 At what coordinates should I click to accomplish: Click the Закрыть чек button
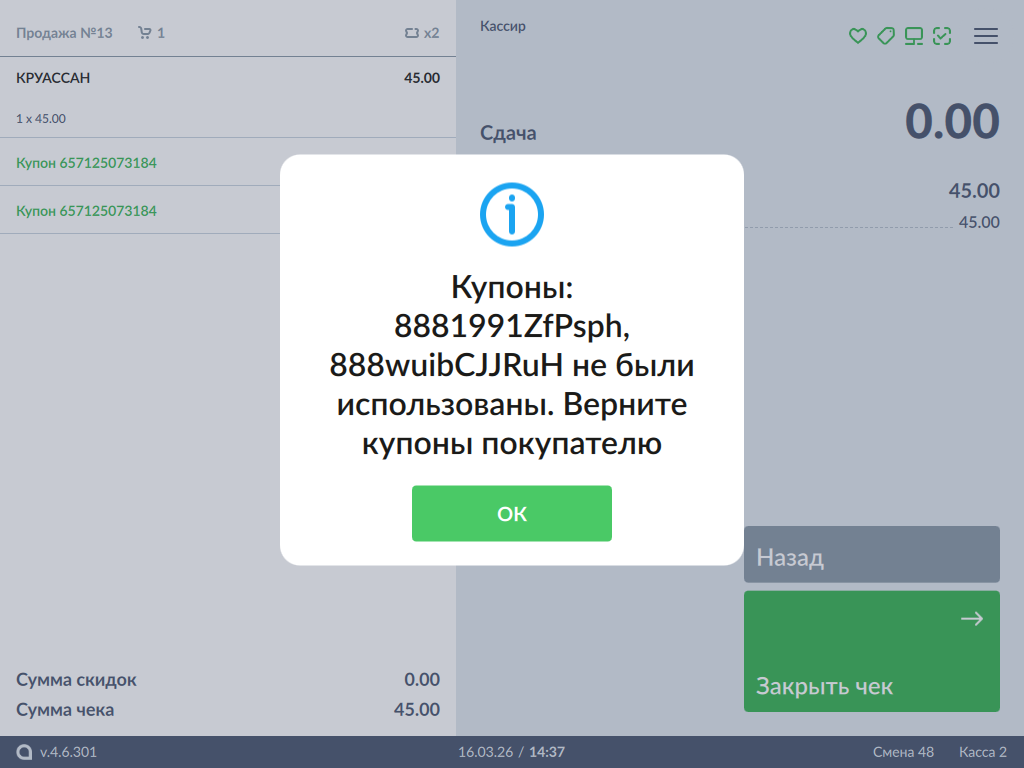tap(871, 652)
